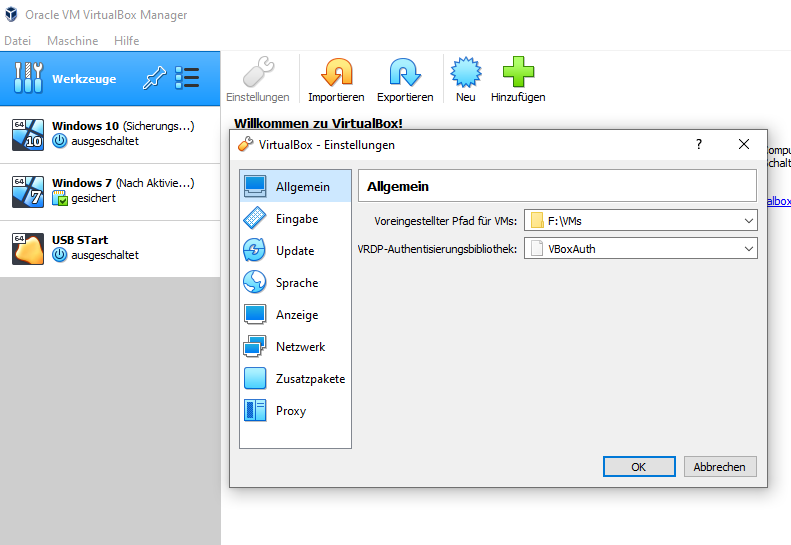Click the Anzeige display icon
791x545 pixels.
tap(255, 314)
